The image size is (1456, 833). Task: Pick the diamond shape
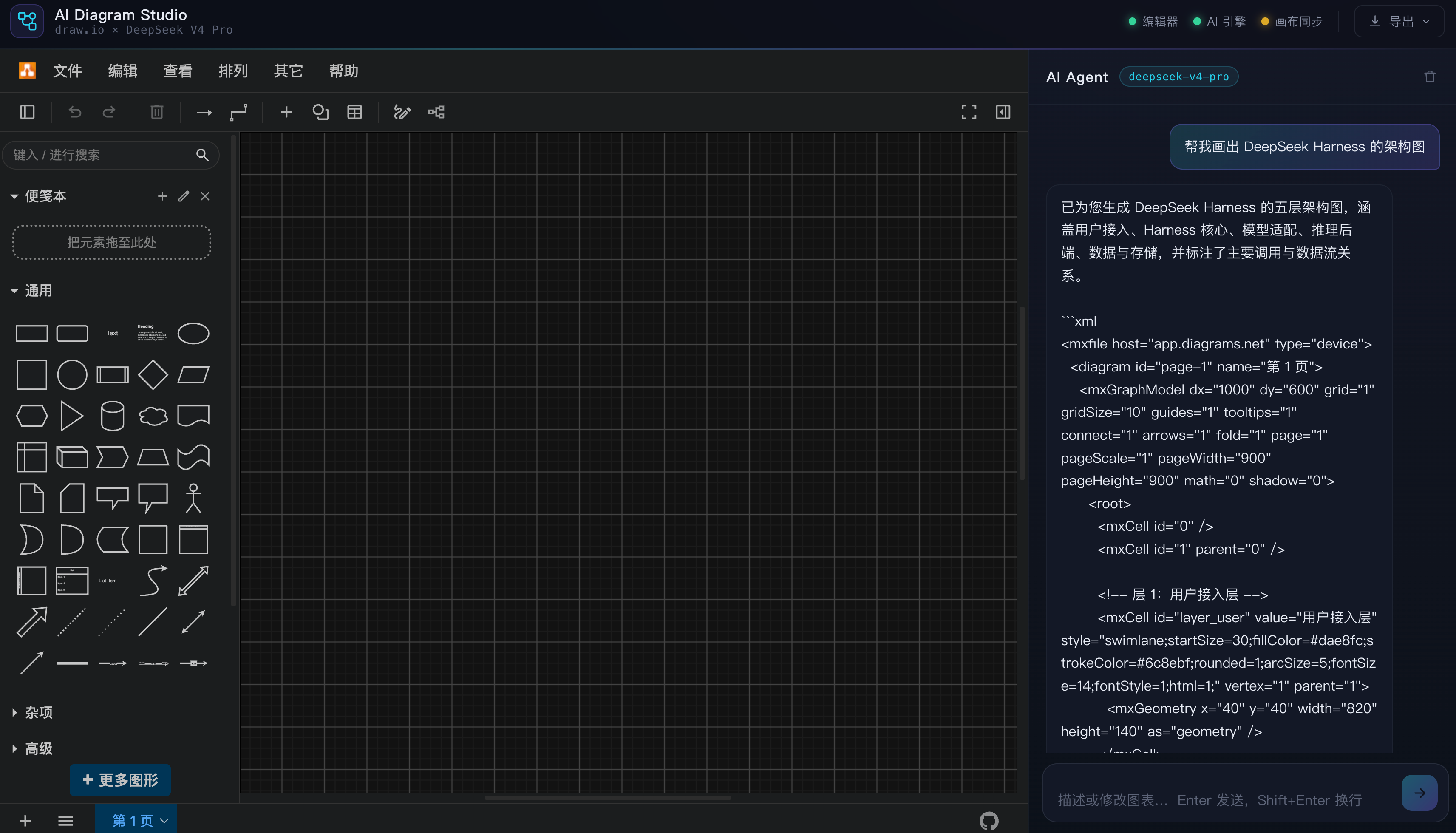pyautogui.click(x=153, y=375)
